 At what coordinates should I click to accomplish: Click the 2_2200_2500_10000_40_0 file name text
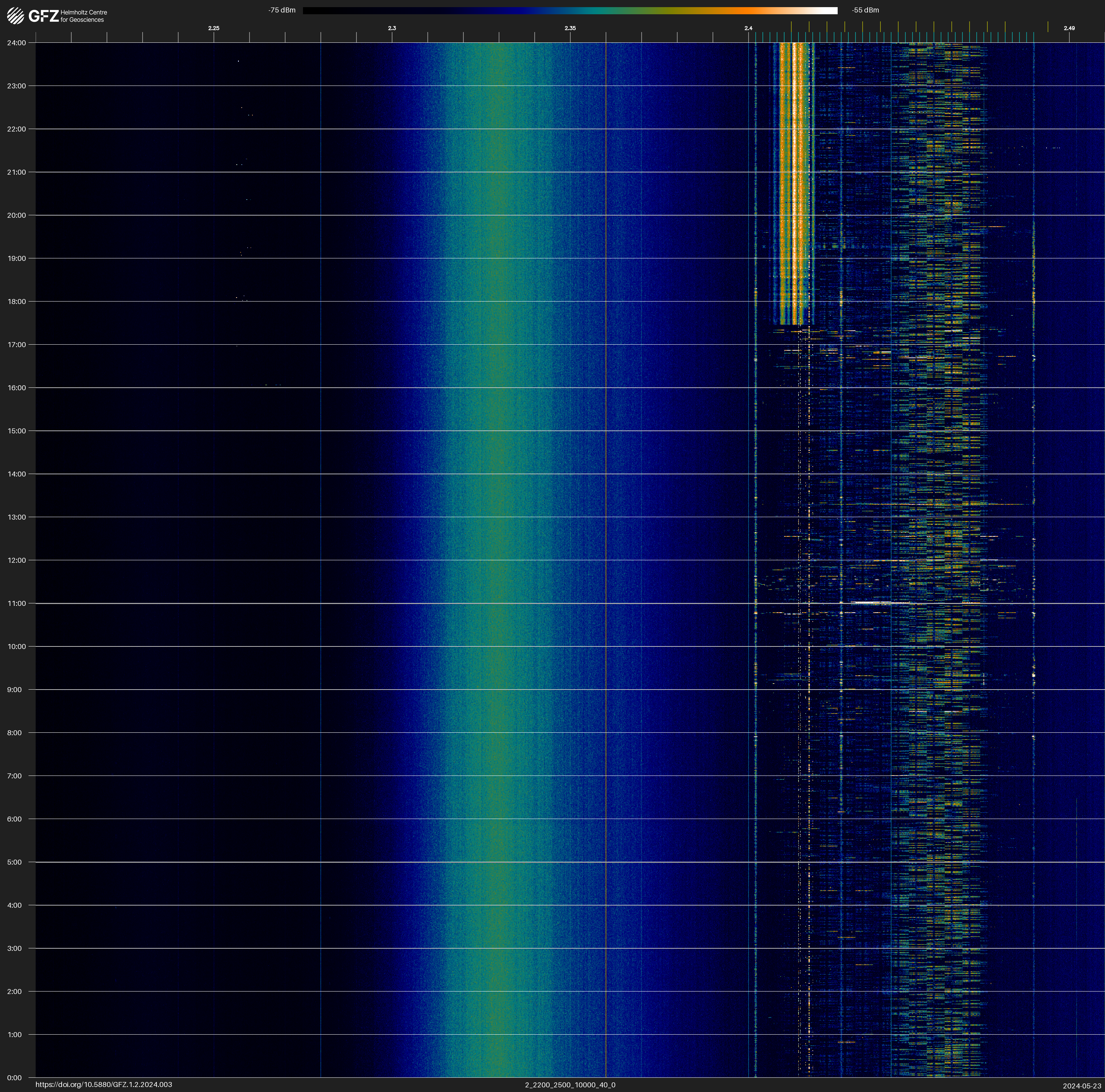[570, 1085]
